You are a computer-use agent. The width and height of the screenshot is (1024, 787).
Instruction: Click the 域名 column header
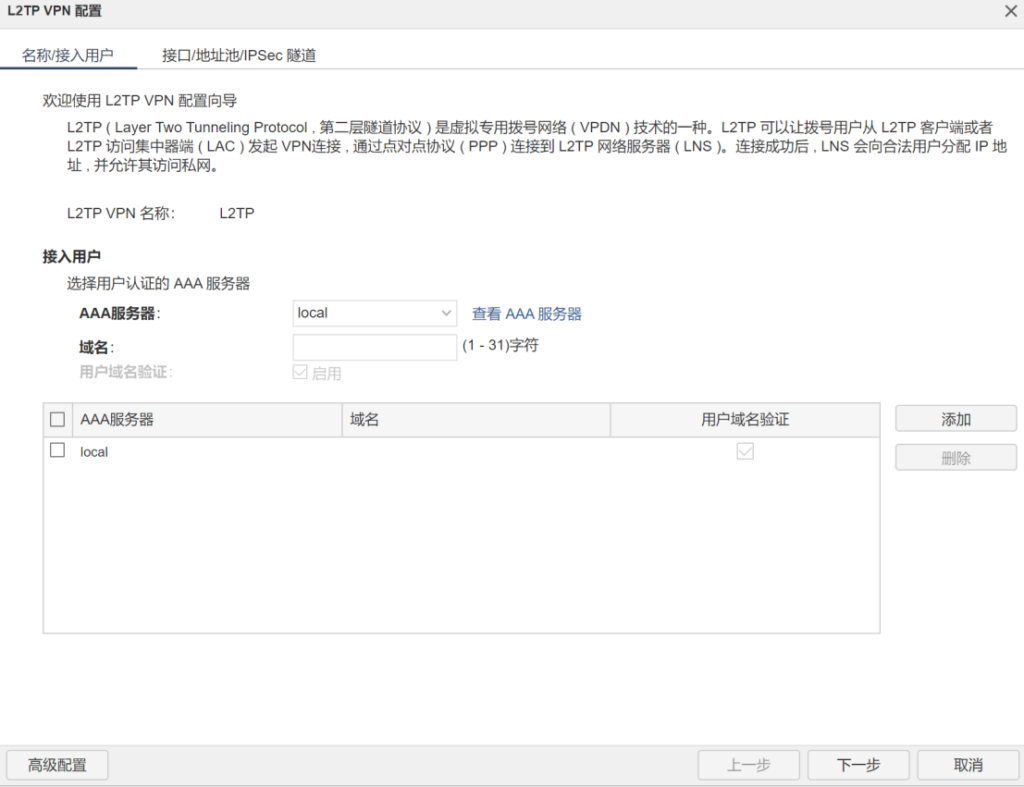click(476, 419)
